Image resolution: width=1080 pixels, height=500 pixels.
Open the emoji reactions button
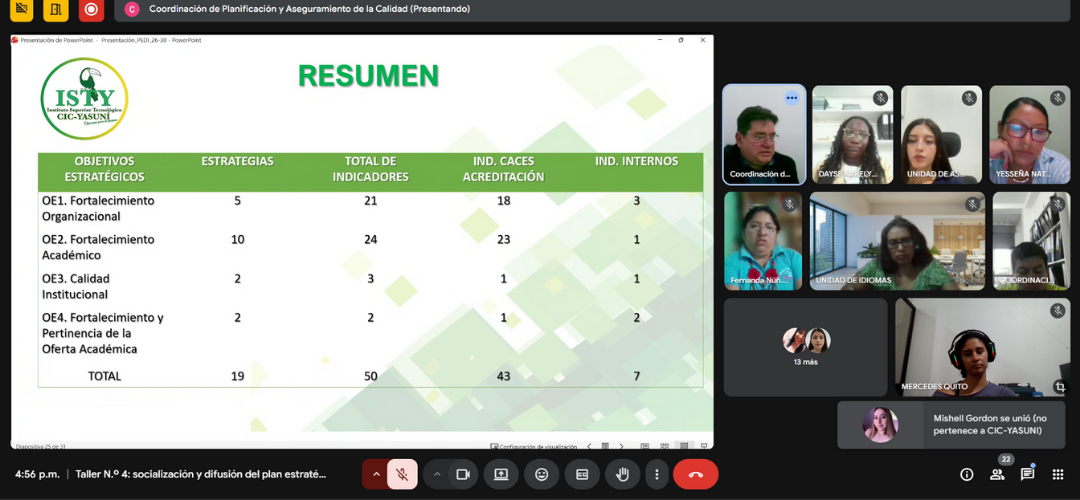tap(541, 474)
